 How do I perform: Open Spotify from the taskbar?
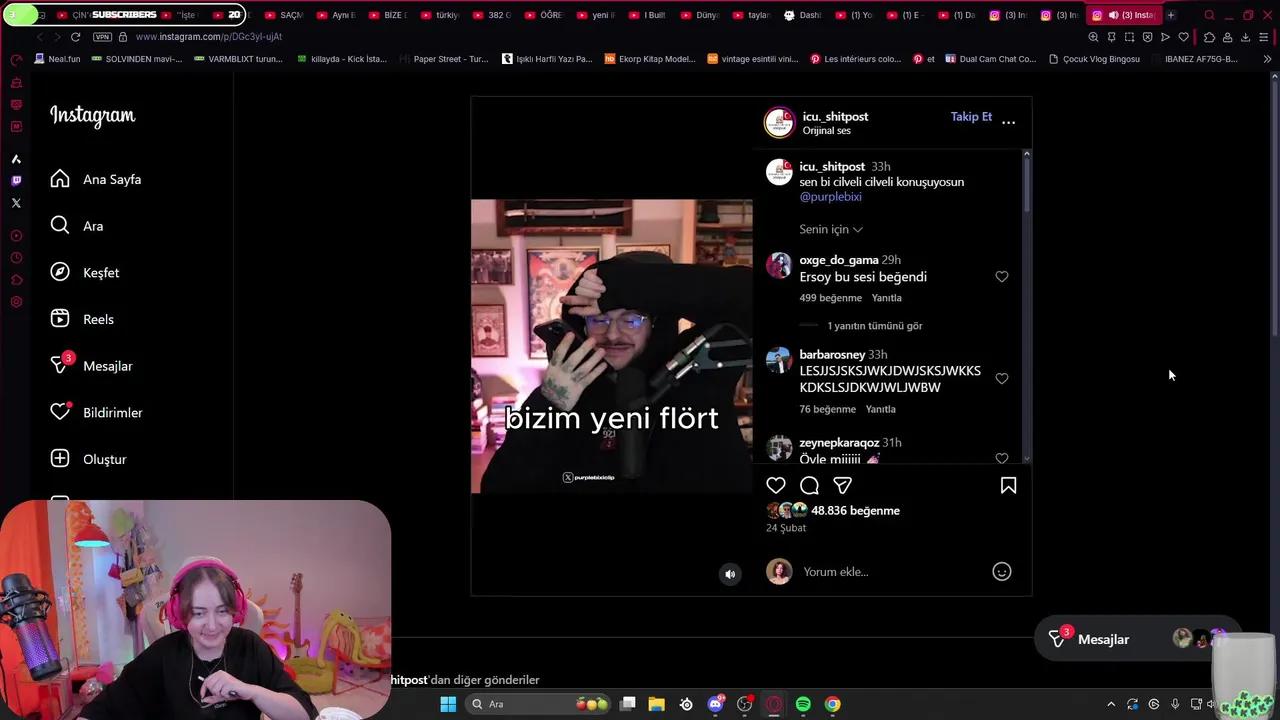(x=803, y=704)
